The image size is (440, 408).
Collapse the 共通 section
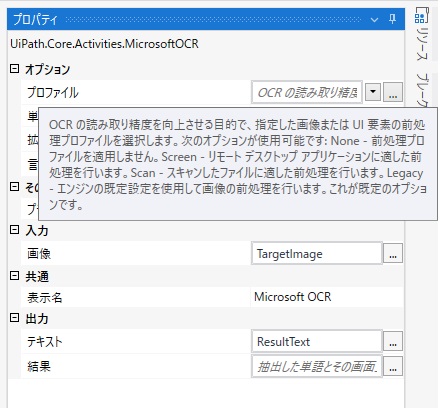[14, 275]
